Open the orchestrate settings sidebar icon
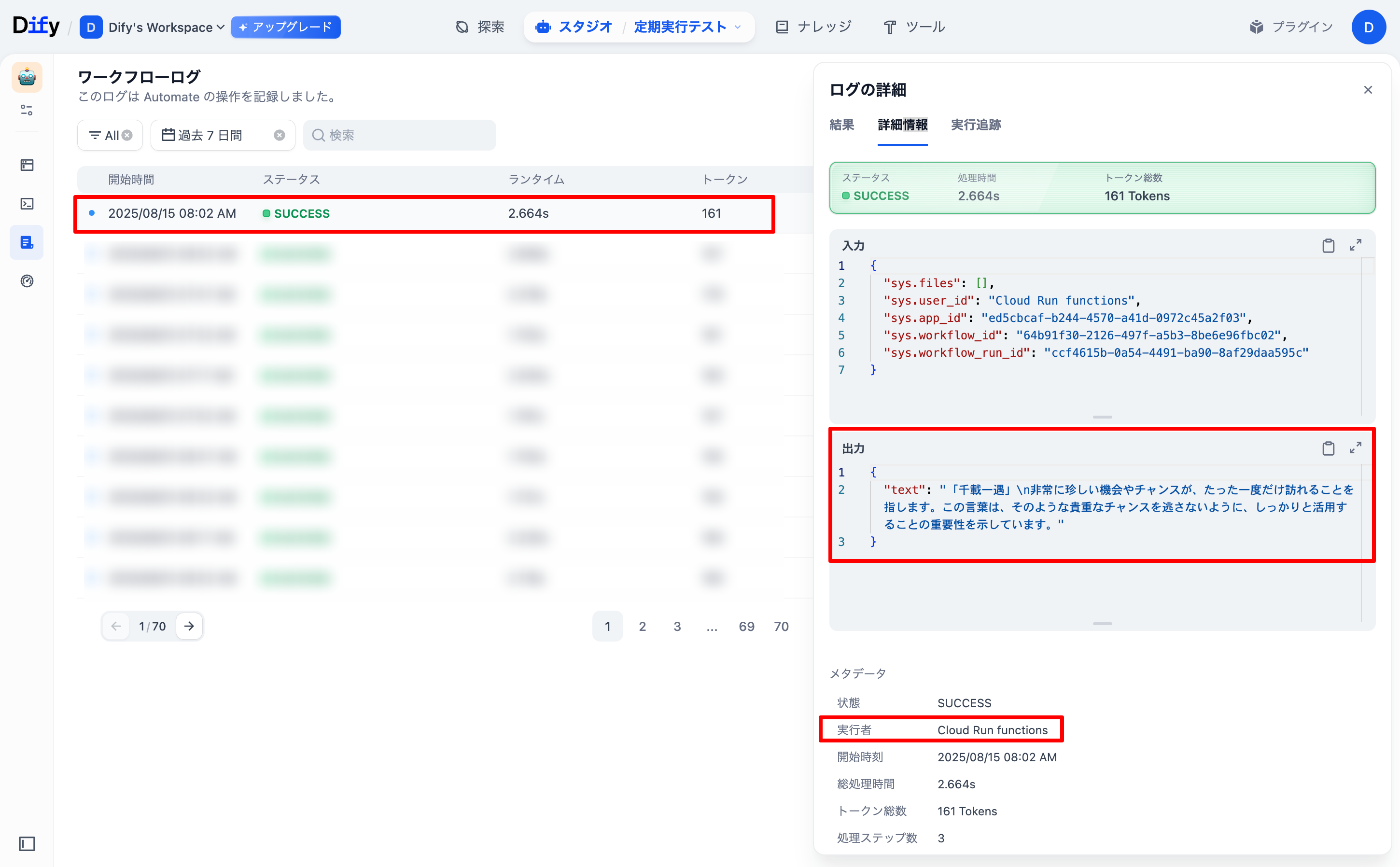The image size is (1400, 867). pyautogui.click(x=27, y=110)
